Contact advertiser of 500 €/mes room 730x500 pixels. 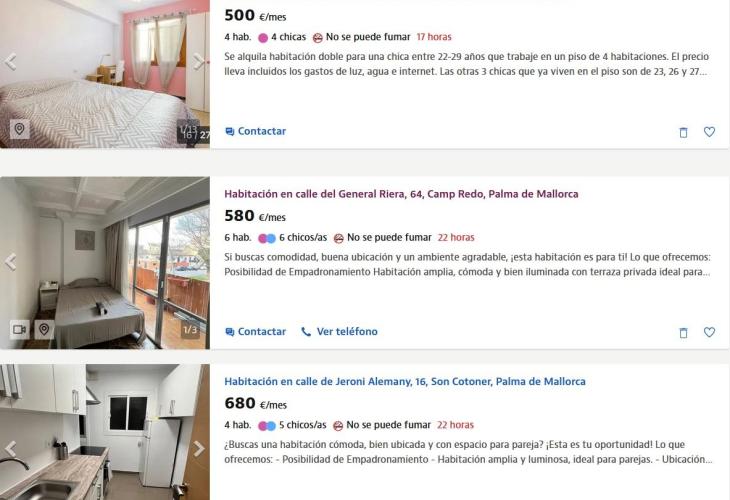pyautogui.click(x=255, y=131)
